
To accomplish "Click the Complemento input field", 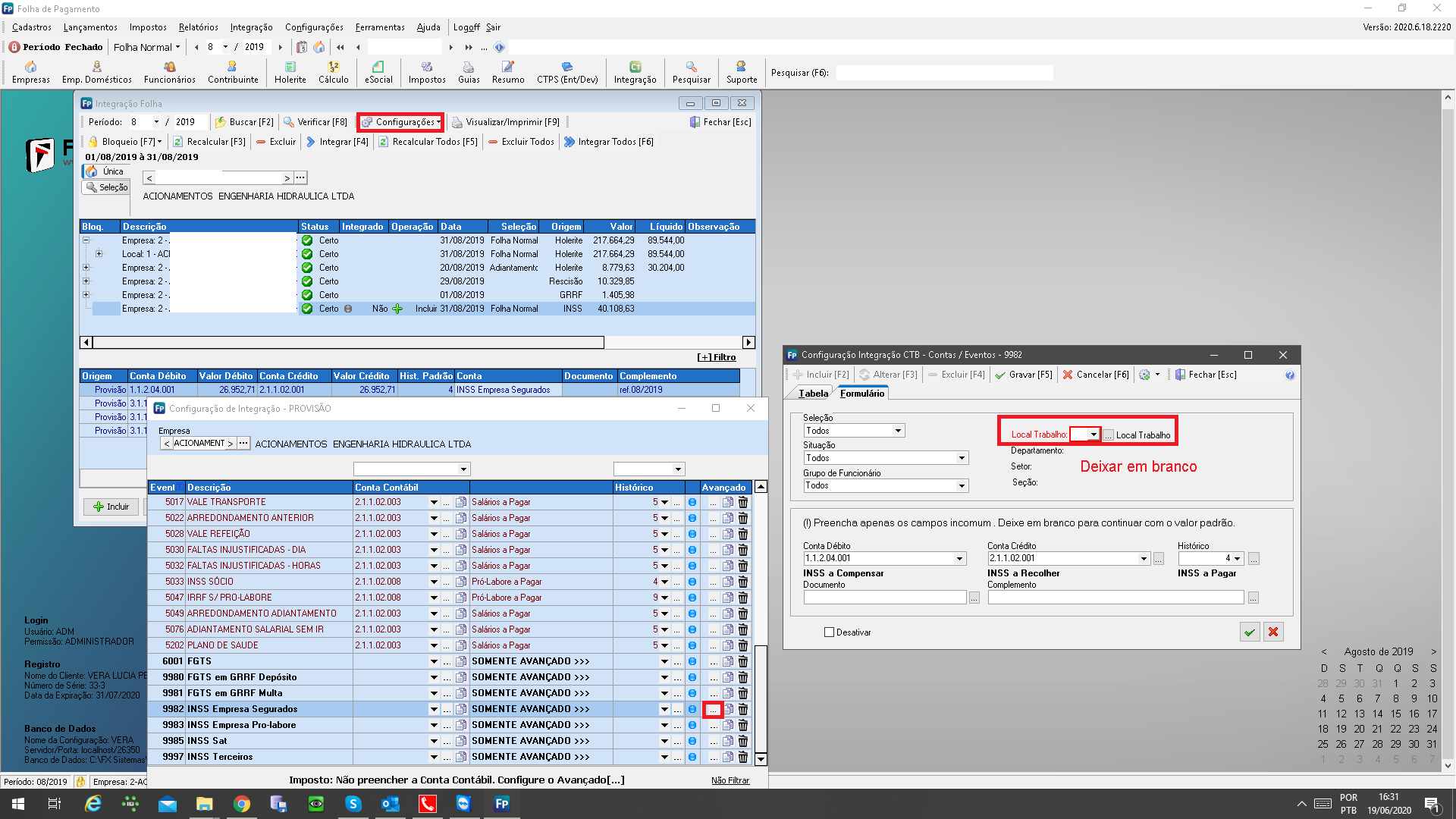I will [1115, 598].
